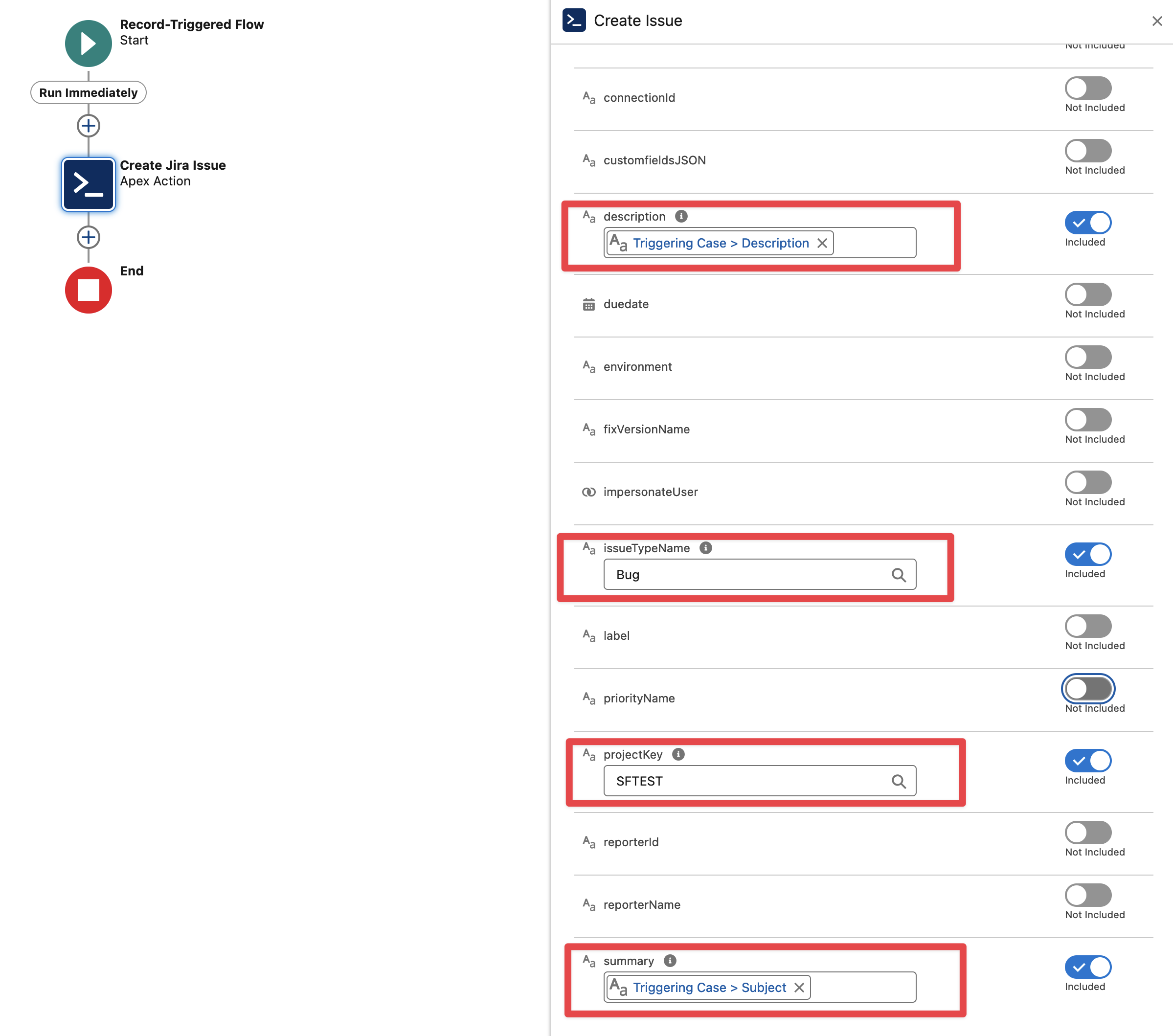Show info tooltip beside summary label
1173x1036 pixels.
(669, 961)
